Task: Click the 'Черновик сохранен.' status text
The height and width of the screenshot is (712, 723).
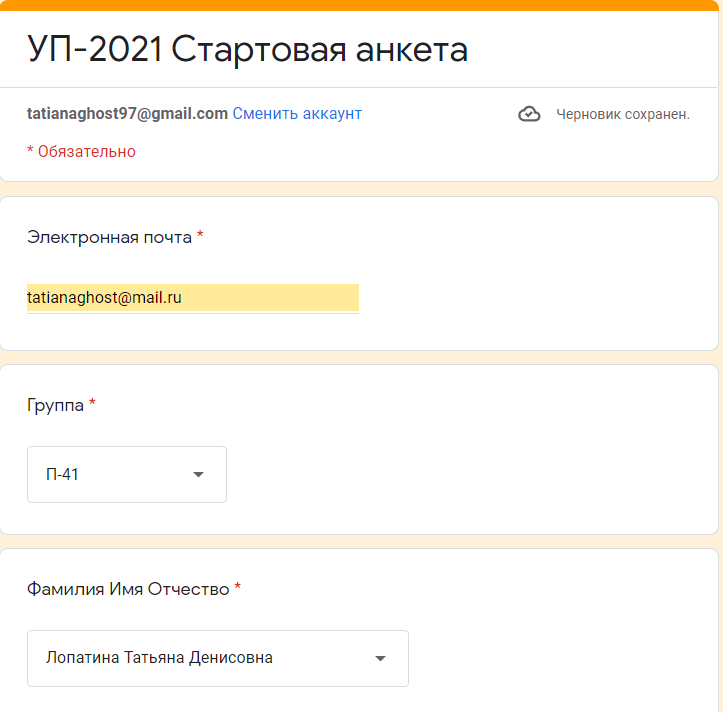Action: click(623, 114)
